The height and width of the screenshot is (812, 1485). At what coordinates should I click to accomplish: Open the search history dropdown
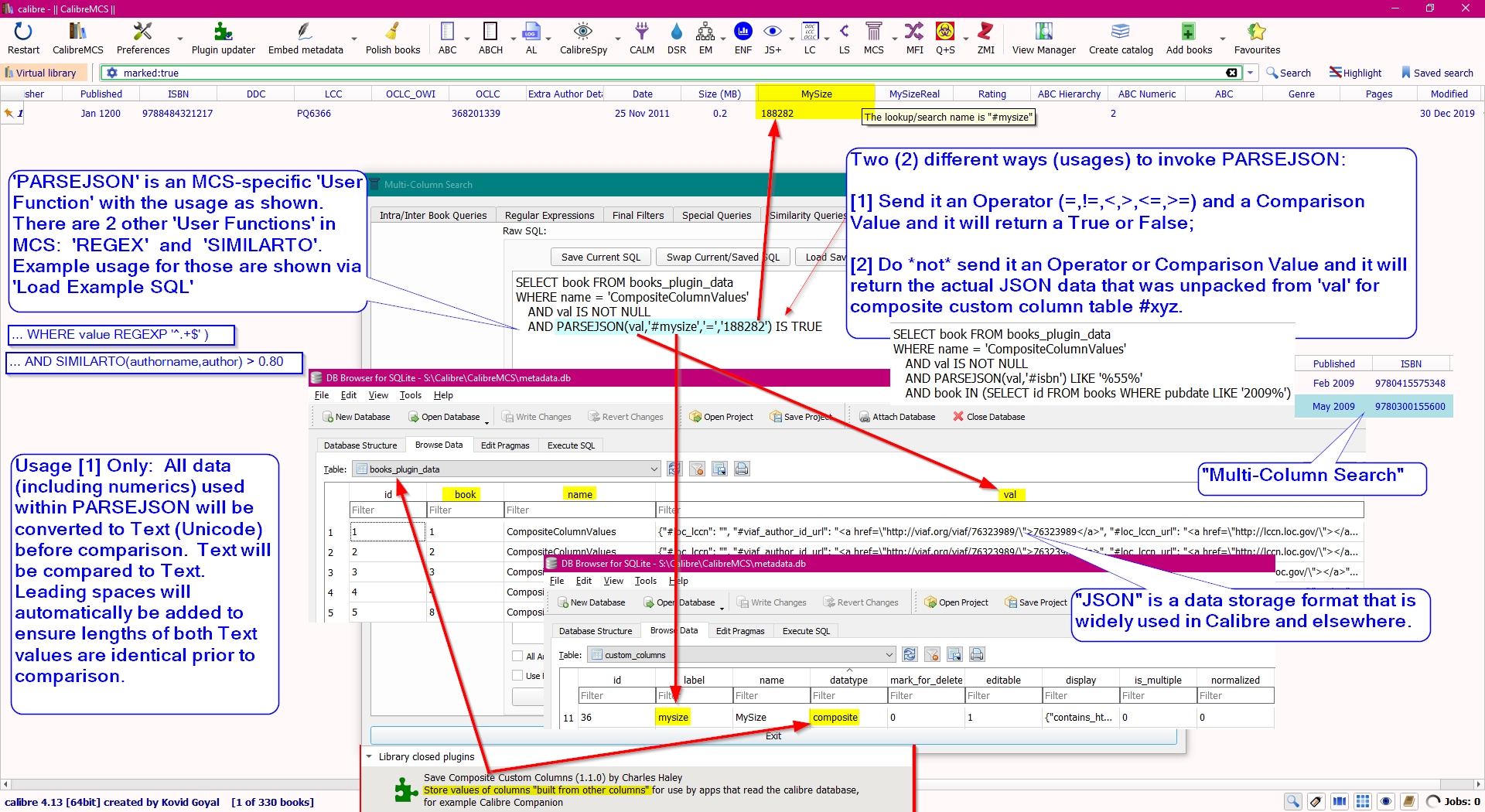[1251, 73]
